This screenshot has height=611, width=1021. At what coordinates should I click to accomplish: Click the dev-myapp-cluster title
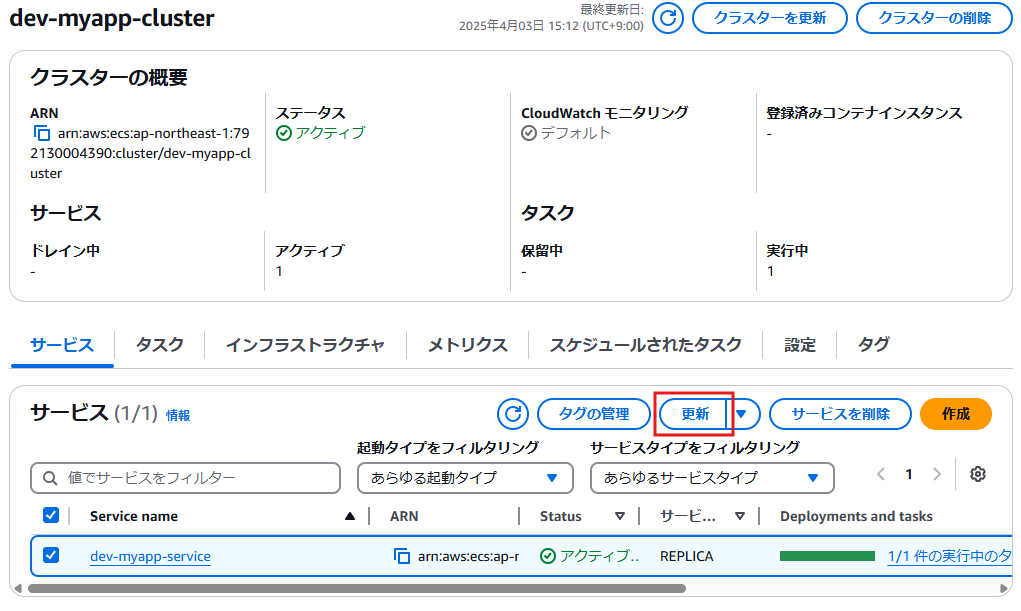tap(112, 18)
